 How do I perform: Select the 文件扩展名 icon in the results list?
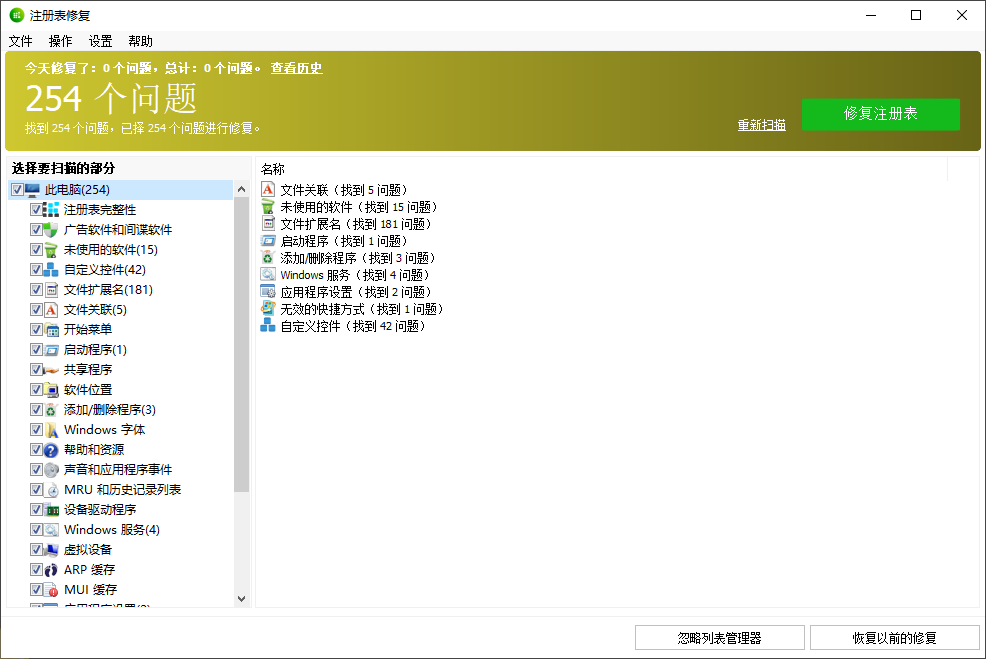pos(268,223)
